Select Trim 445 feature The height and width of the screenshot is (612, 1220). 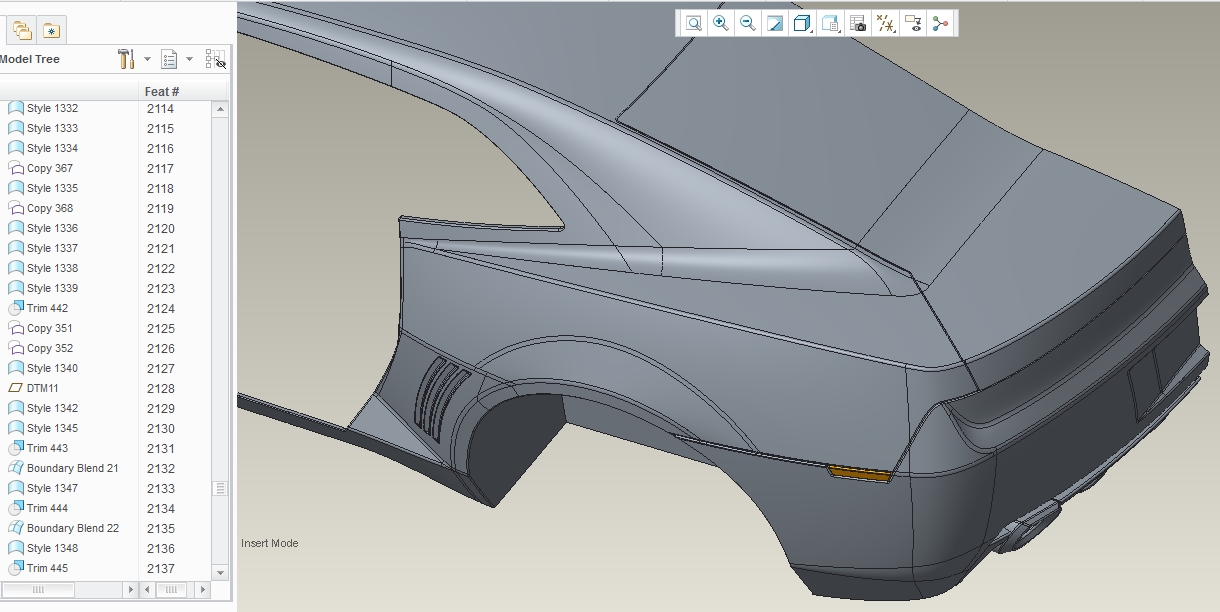[x=38, y=568]
